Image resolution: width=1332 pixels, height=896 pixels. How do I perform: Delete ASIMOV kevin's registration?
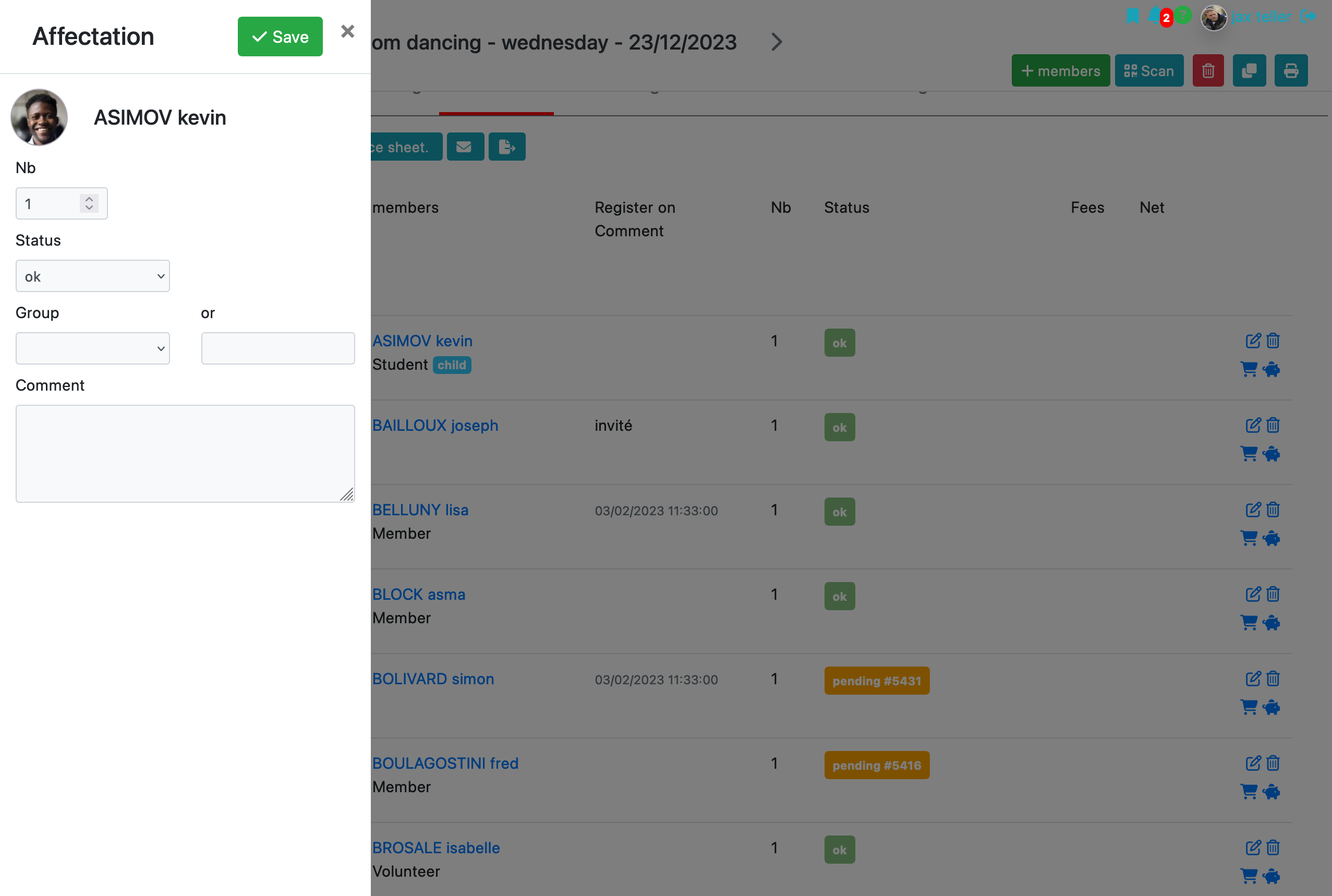1273,341
